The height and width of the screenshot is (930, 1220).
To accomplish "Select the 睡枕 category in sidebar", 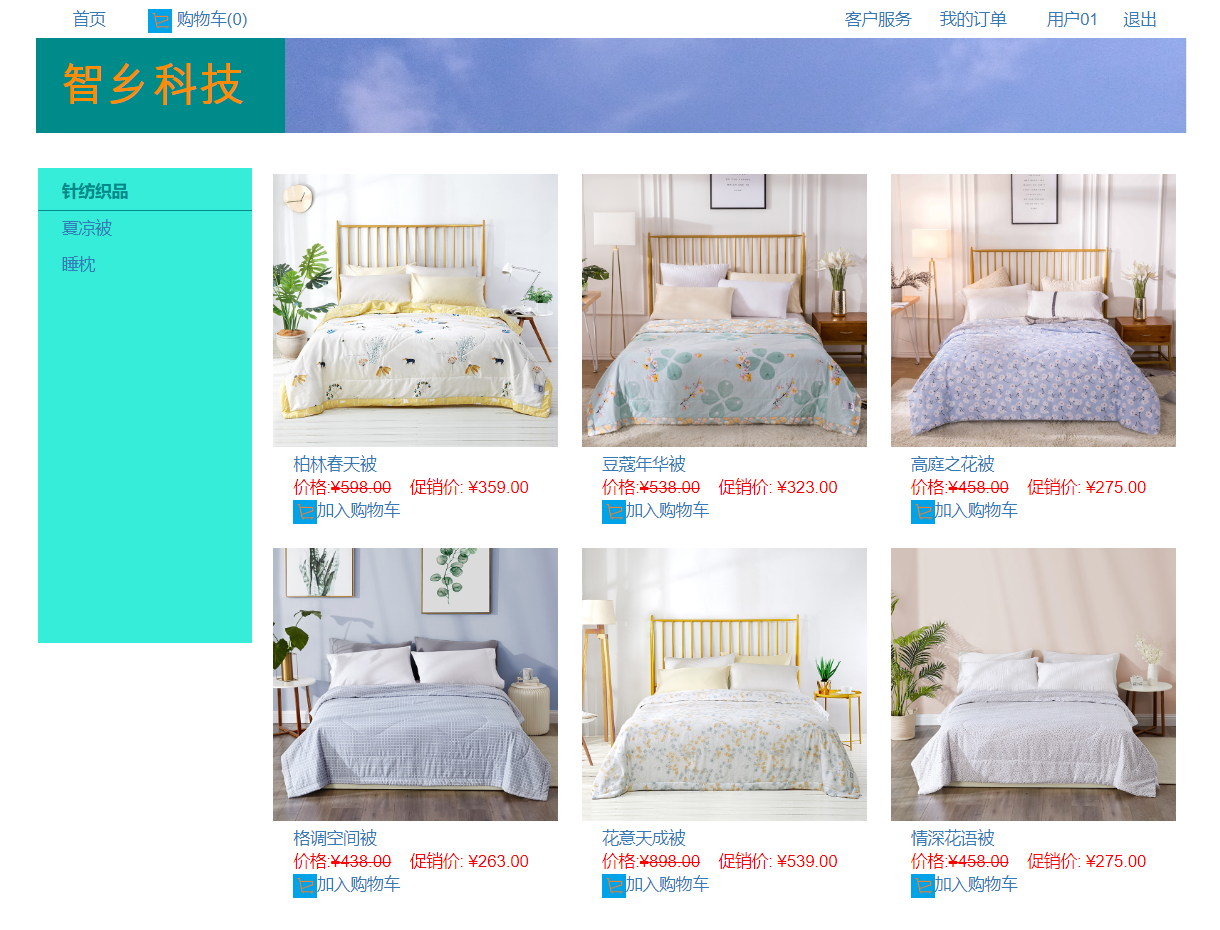I will tap(79, 265).
